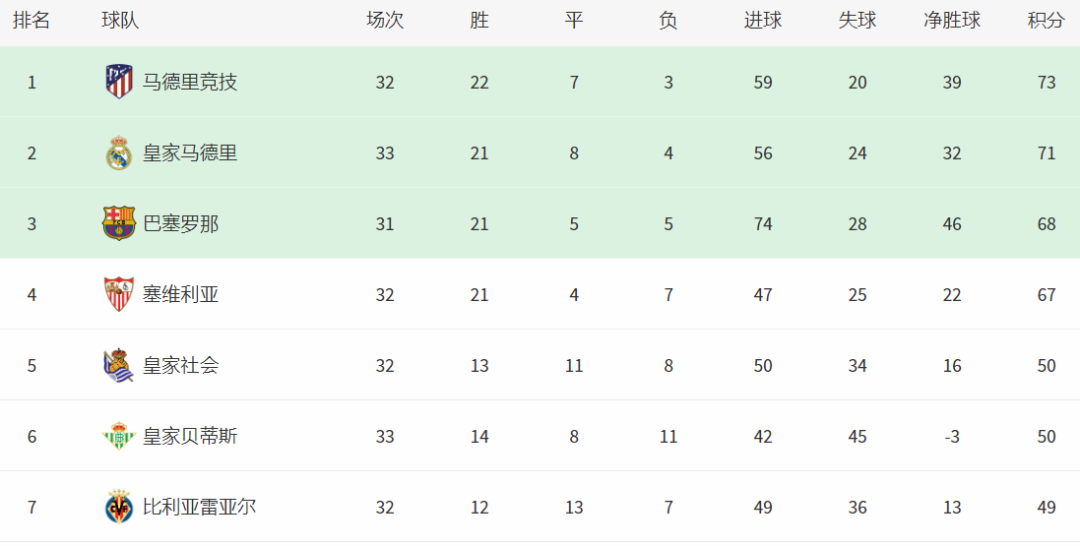This screenshot has height=546, width=1080.
Task: Click the 失球 column header
Action: (x=858, y=21)
